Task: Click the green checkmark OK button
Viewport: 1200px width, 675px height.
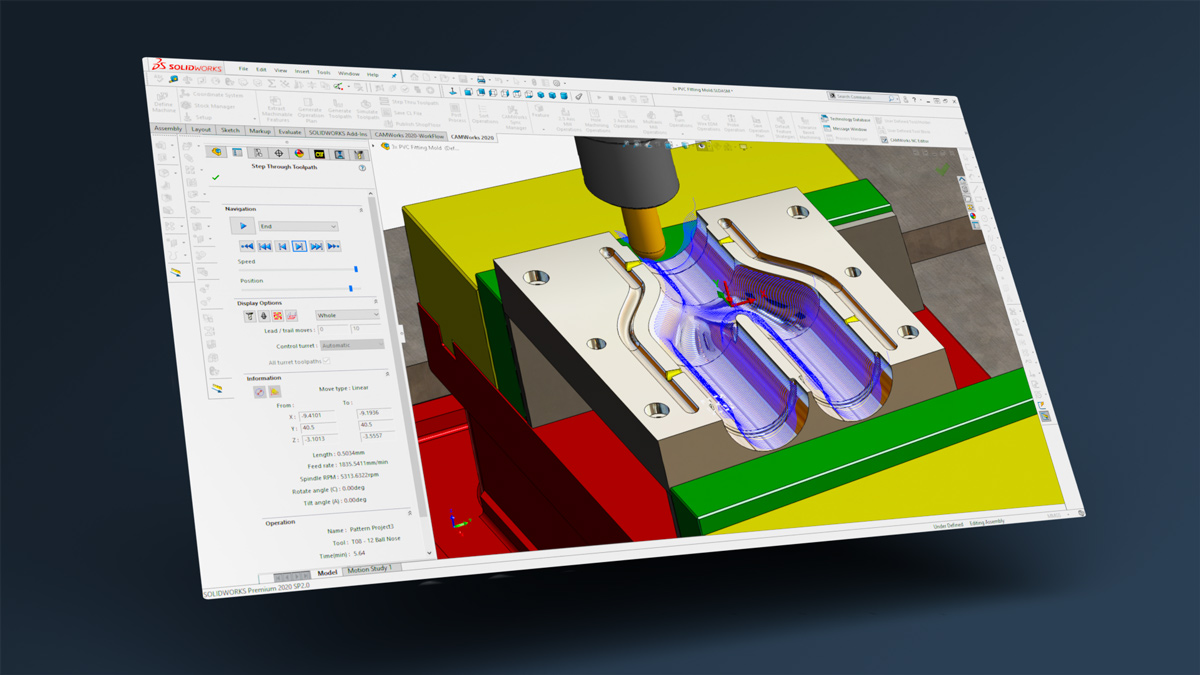Action: [x=216, y=176]
